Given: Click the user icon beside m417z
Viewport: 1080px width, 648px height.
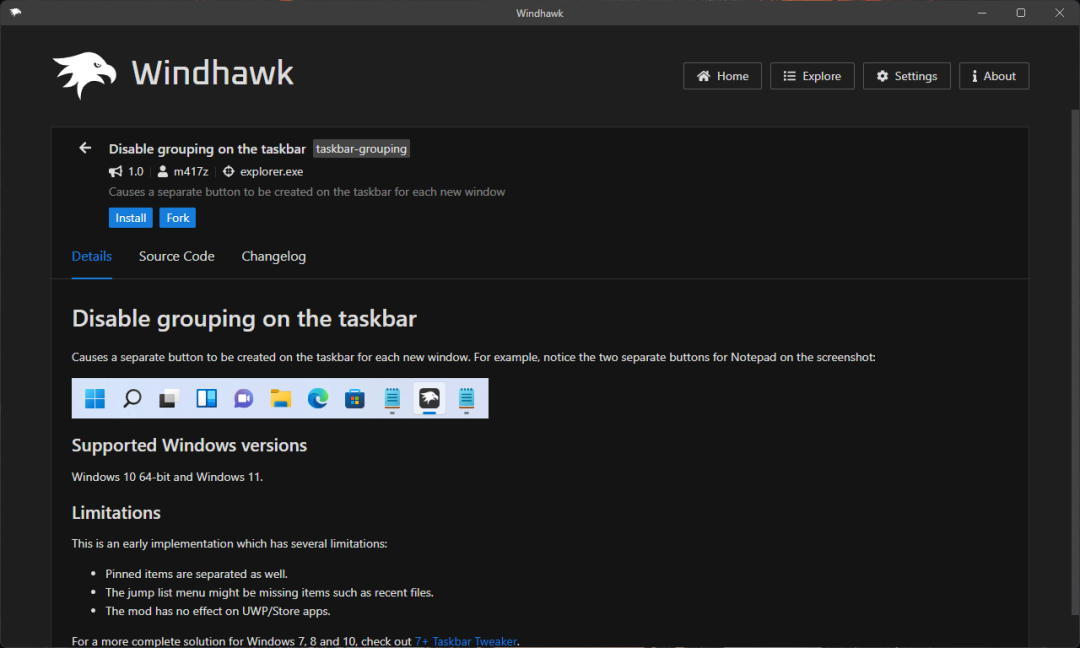Looking at the screenshot, I should 163,171.
